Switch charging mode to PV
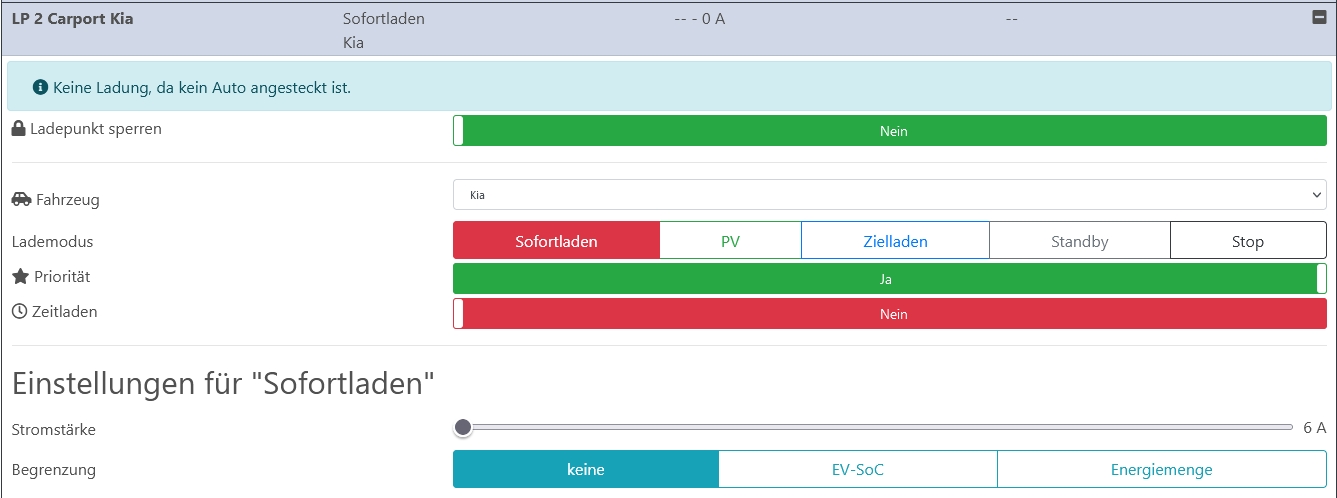This screenshot has height=498, width=1337. [x=730, y=241]
